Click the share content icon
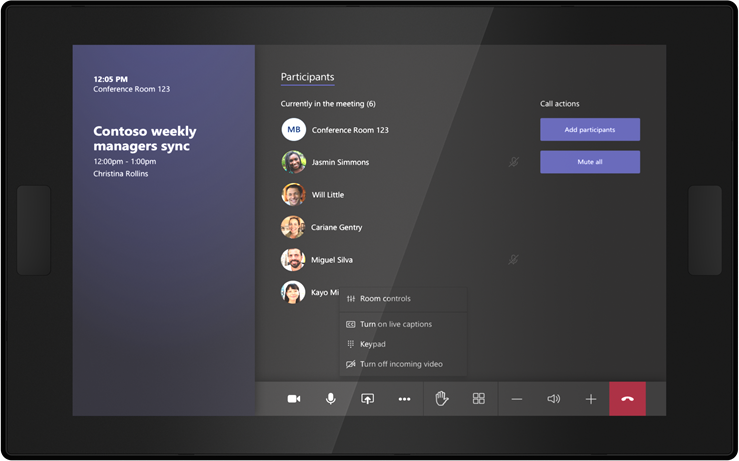 (x=367, y=399)
